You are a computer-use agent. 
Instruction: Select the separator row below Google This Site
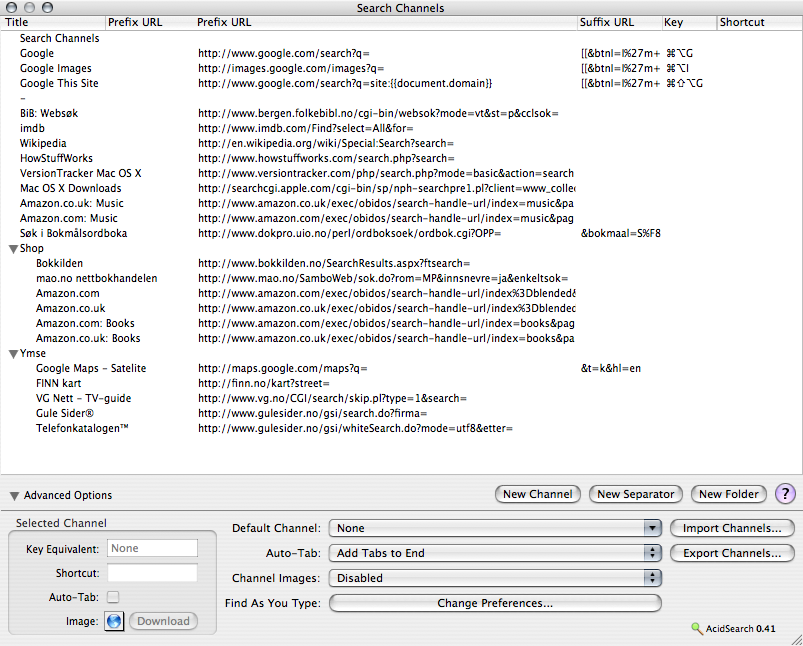[x=23, y=98]
